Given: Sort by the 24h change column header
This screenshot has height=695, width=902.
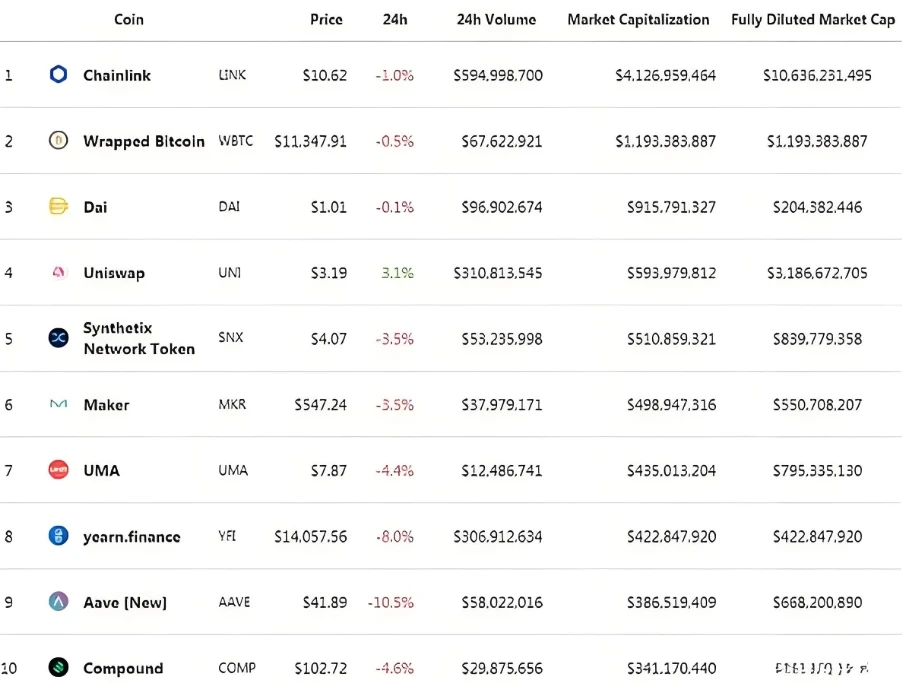Looking at the screenshot, I should (395, 20).
